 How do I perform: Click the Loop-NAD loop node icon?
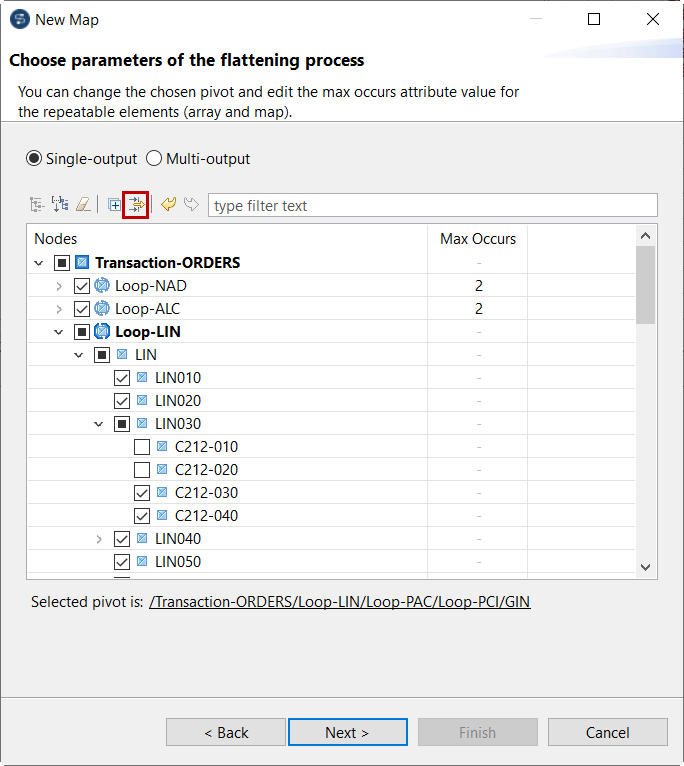[102, 286]
